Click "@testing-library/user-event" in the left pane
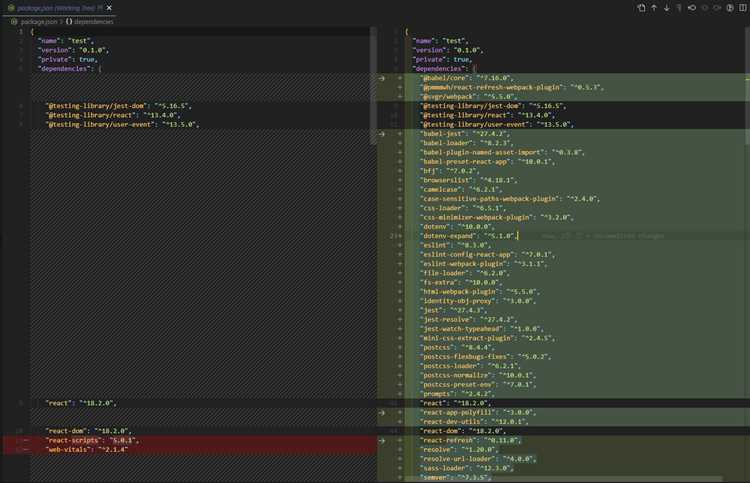Image resolution: width=750 pixels, height=483 pixels. coord(122,124)
